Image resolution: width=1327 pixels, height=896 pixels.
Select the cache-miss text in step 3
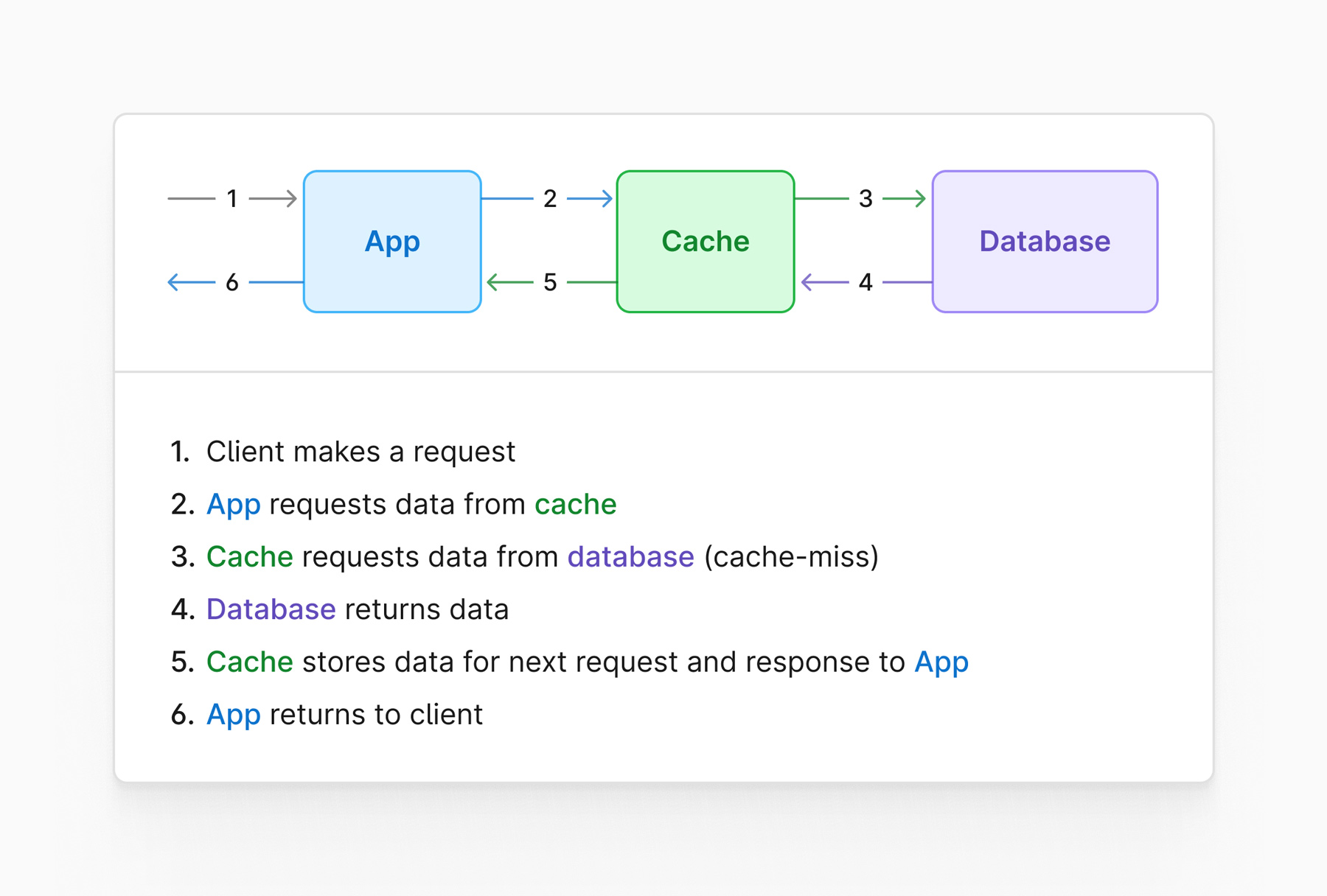(790, 556)
